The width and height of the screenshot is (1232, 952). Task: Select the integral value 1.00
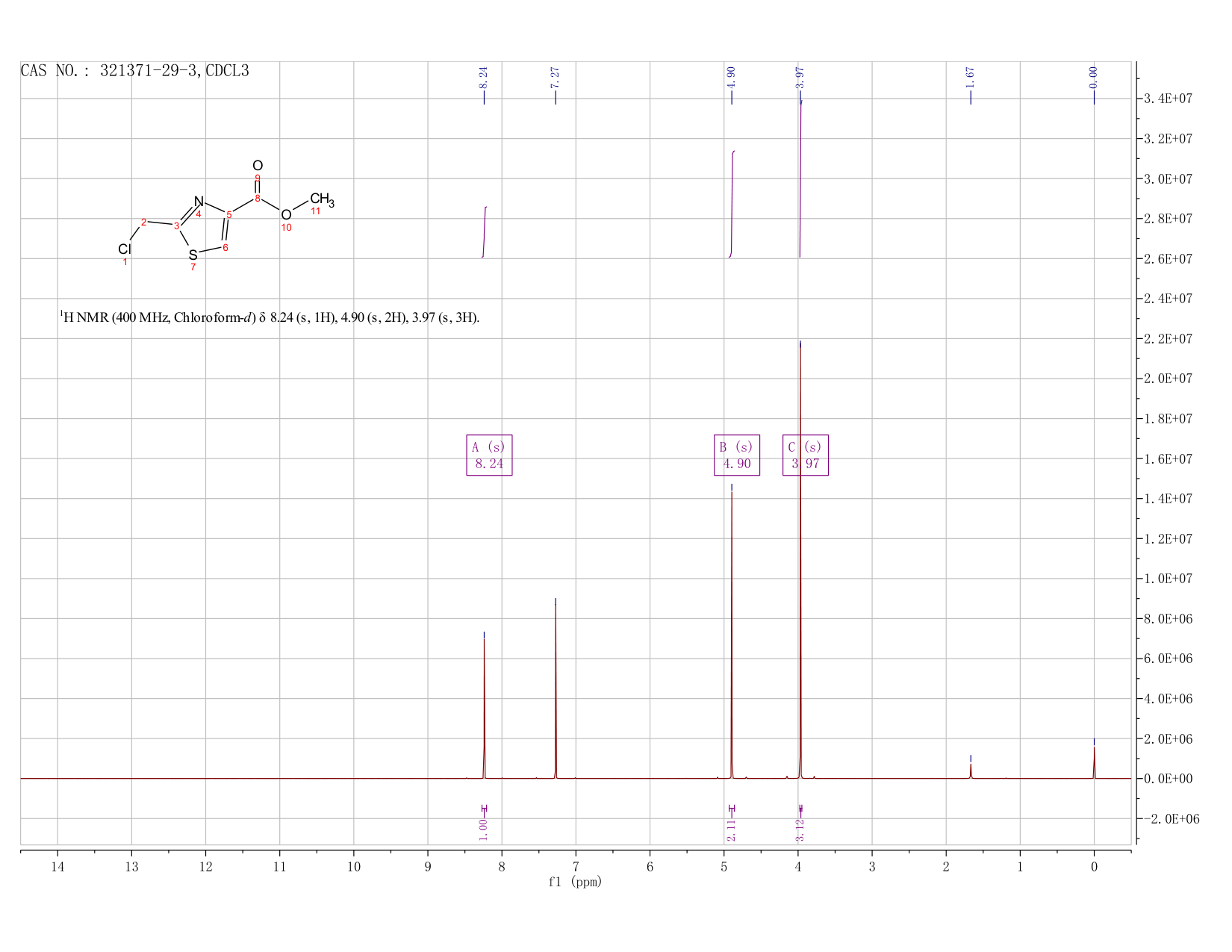[484, 825]
